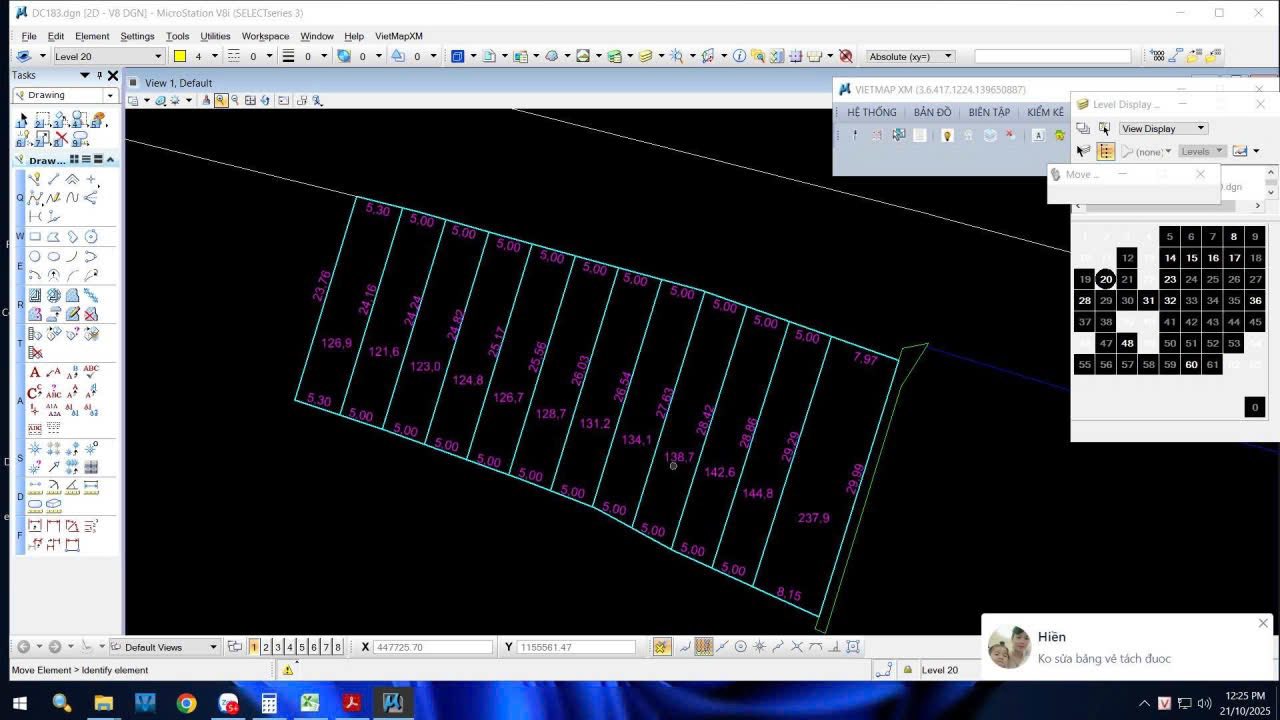Toggle view 2 button on

click(x=266, y=647)
